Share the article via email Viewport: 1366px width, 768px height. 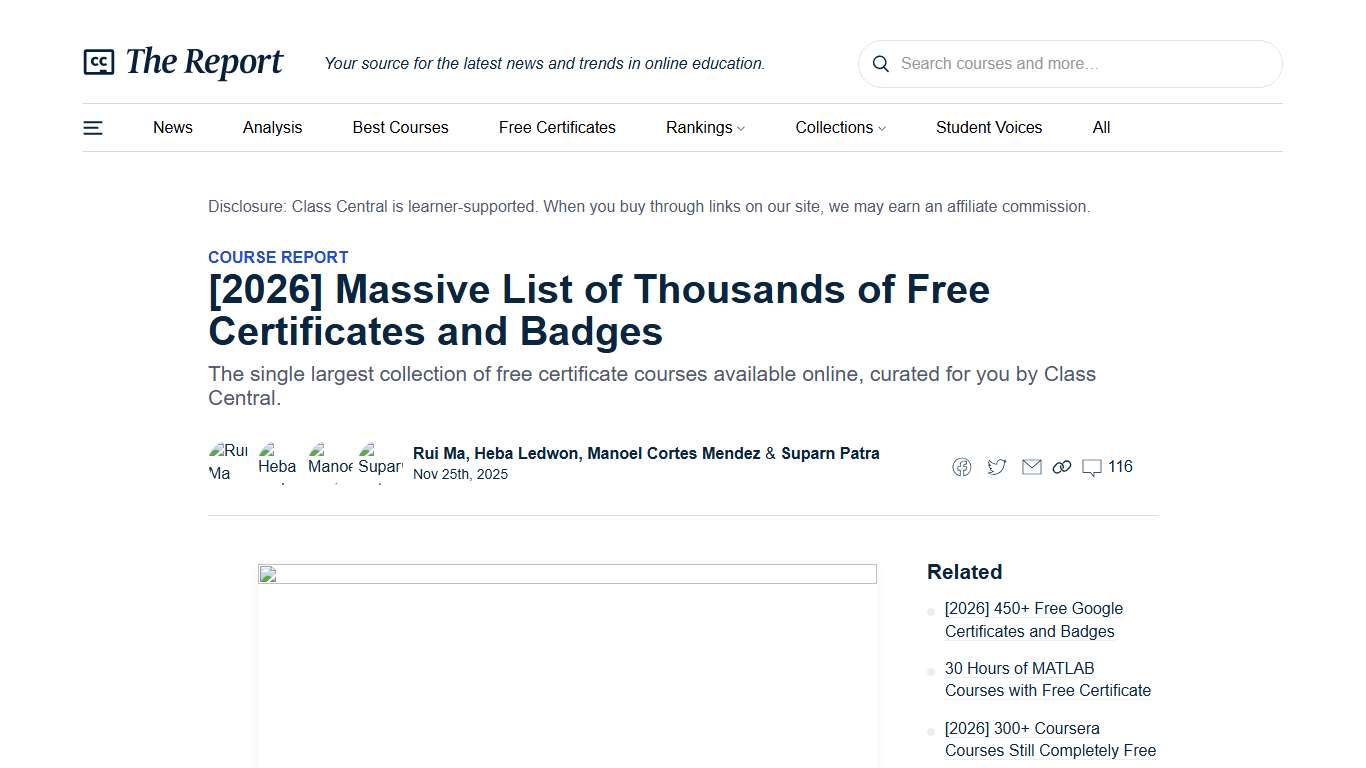click(x=1031, y=466)
